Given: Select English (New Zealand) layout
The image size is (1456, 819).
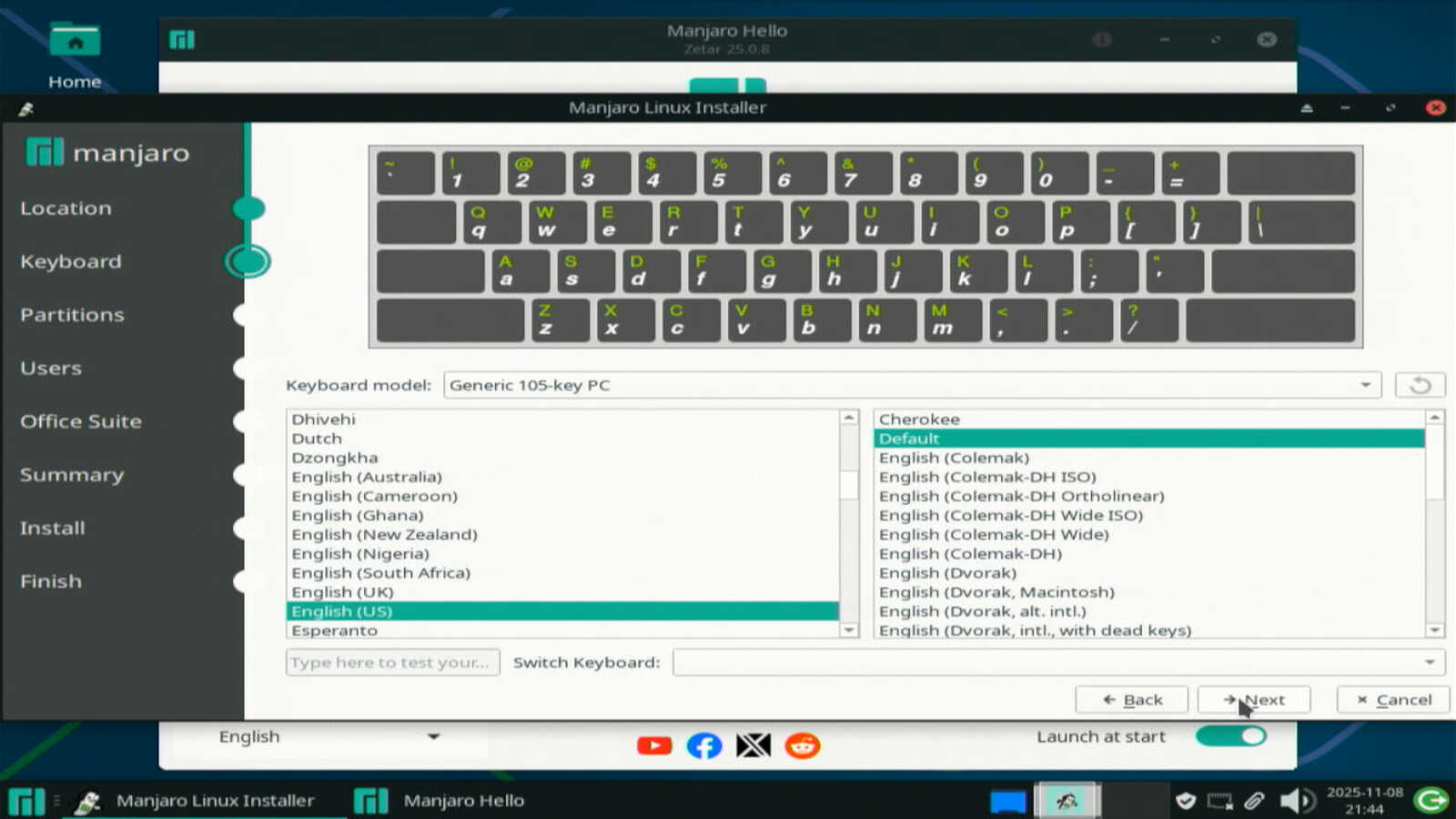Looking at the screenshot, I should 562,534.
